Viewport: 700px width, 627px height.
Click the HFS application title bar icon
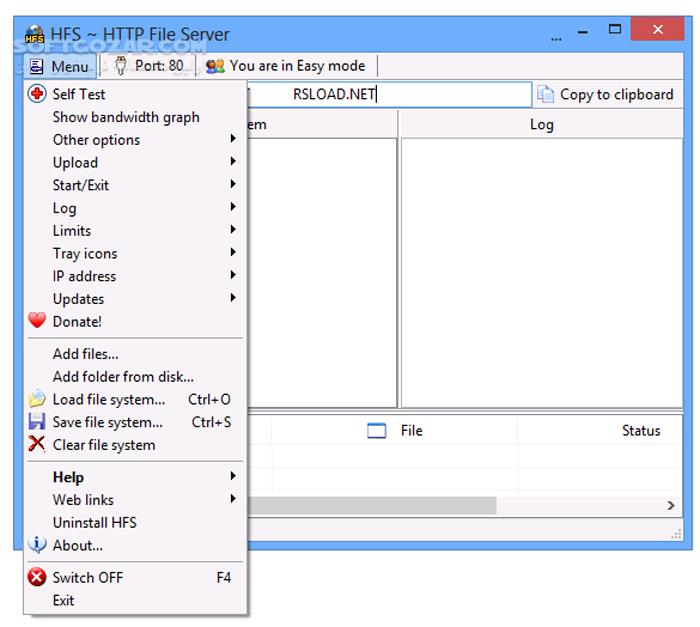click(x=34, y=35)
